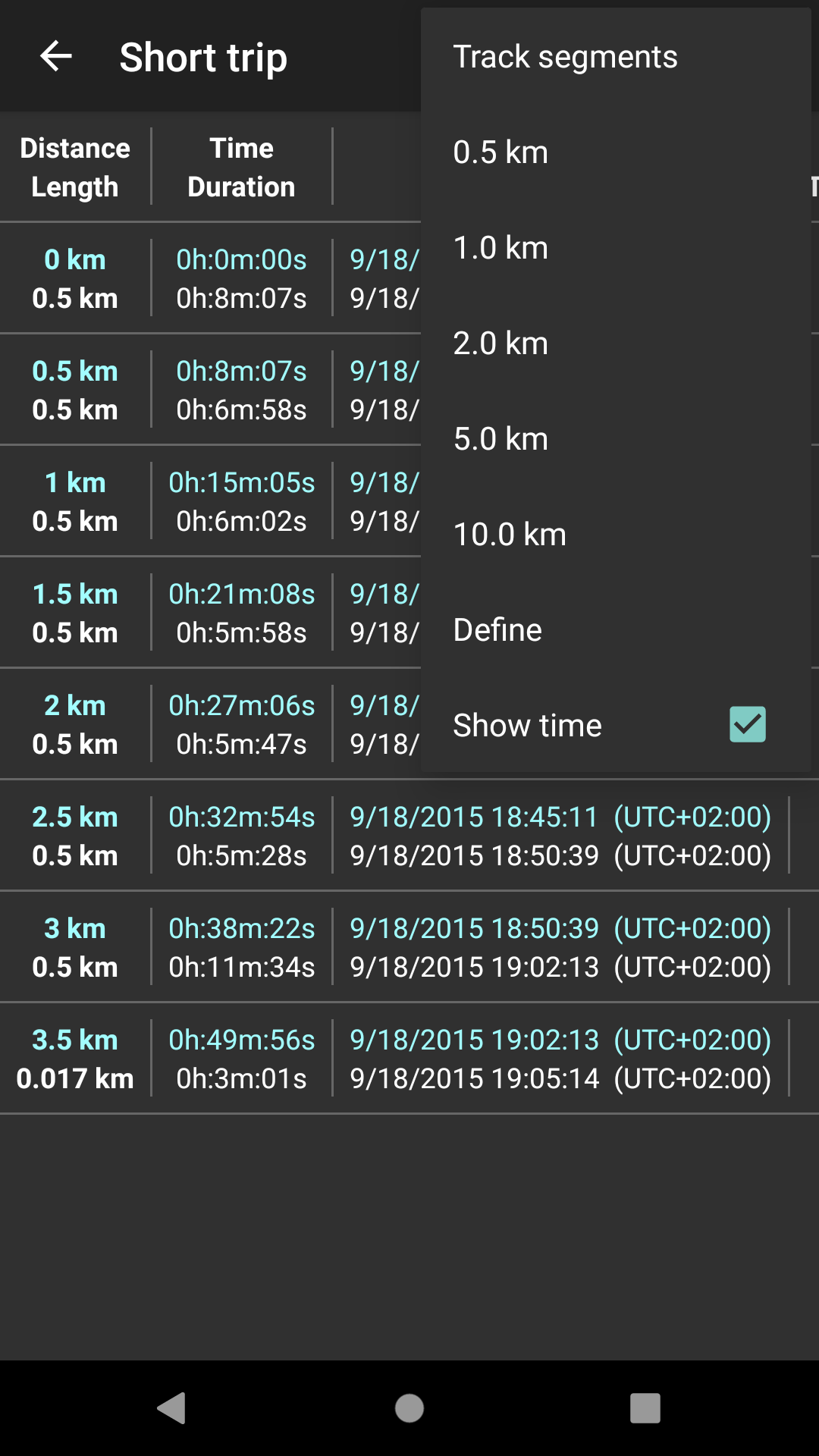Viewport: 819px width, 1456px height.
Task: Tap the Time Duration column header
Action: 241,167
